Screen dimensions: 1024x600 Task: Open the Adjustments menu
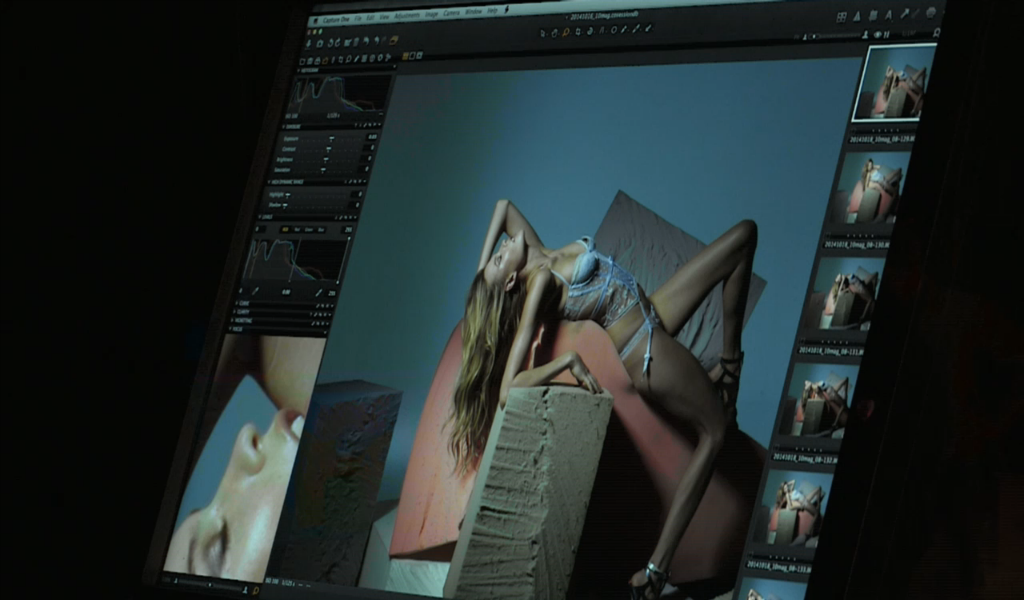click(x=407, y=16)
